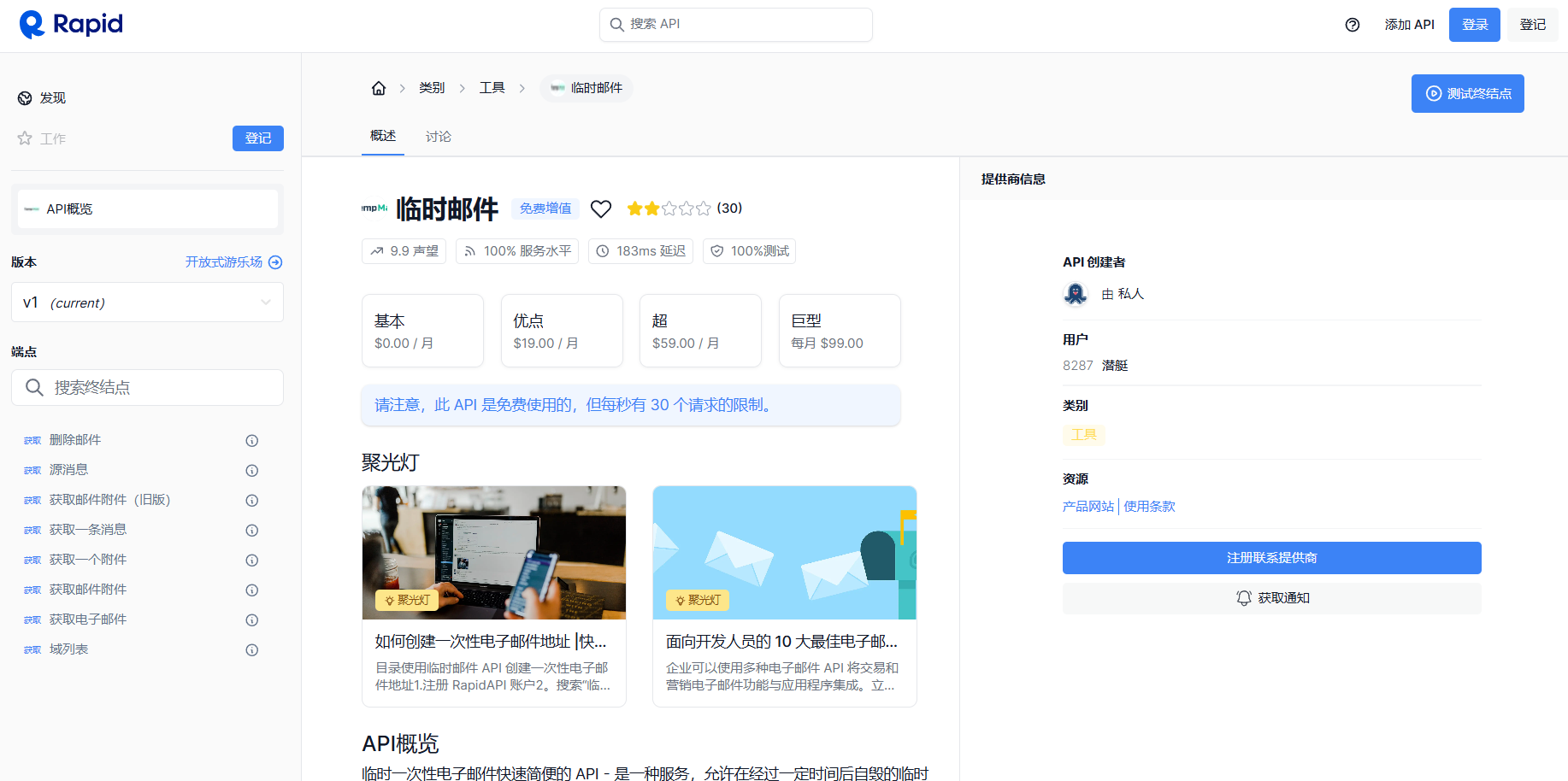
Task: Click 添加 API link
Action: pyautogui.click(x=1410, y=25)
